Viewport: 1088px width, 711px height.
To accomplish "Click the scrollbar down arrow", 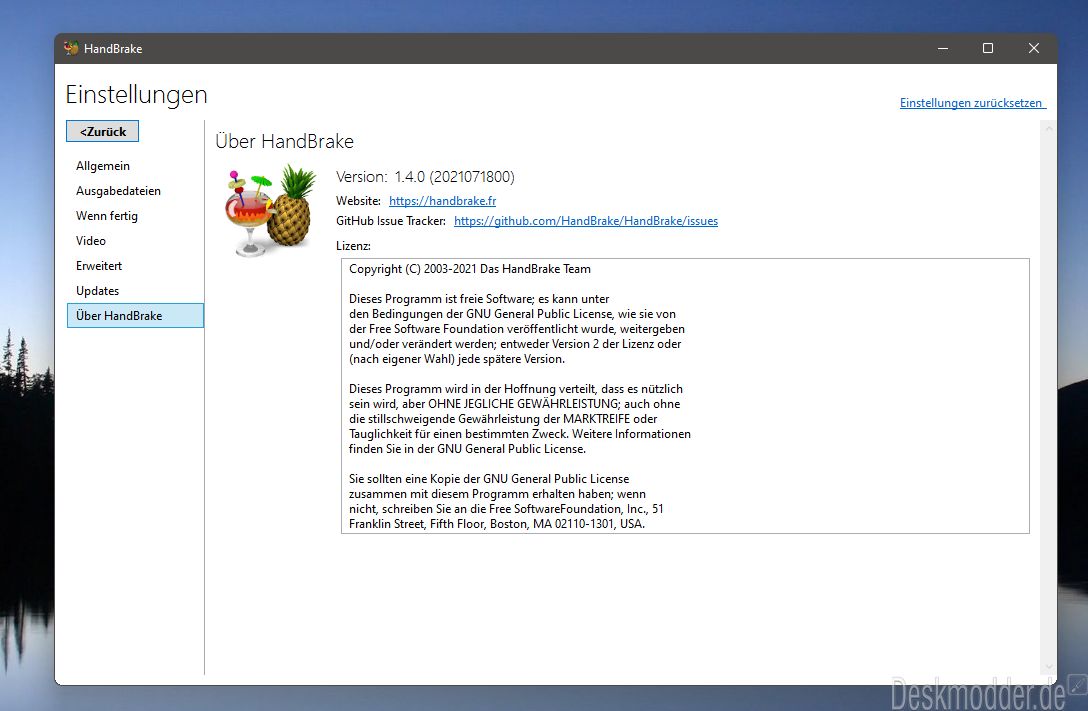I will point(1048,667).
